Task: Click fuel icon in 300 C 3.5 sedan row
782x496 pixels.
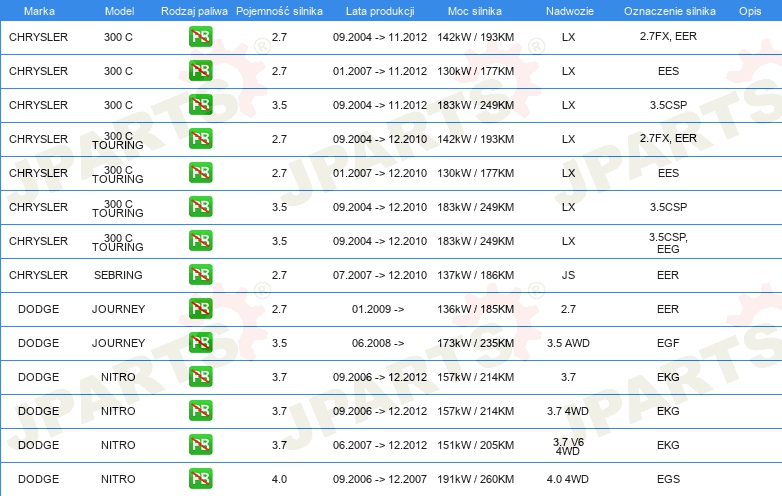Action: (200, 105)
